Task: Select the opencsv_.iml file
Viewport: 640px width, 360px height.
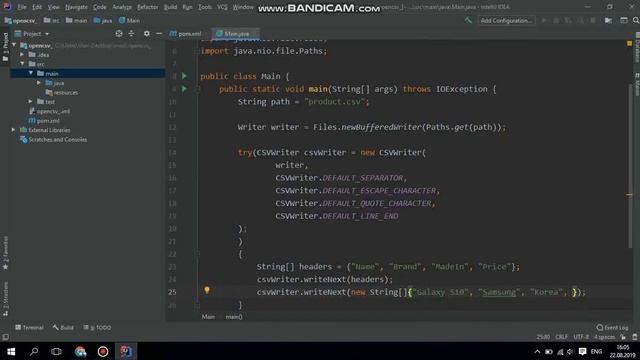Action: [49, 111]
